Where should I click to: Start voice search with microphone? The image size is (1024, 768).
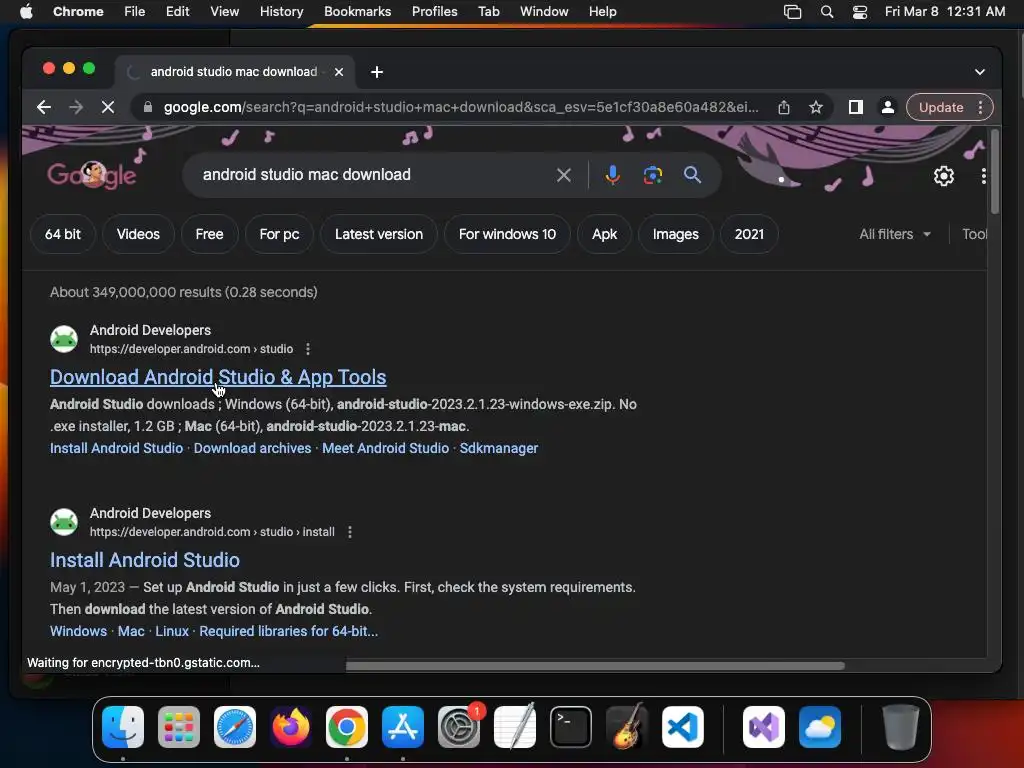[613, 175]
